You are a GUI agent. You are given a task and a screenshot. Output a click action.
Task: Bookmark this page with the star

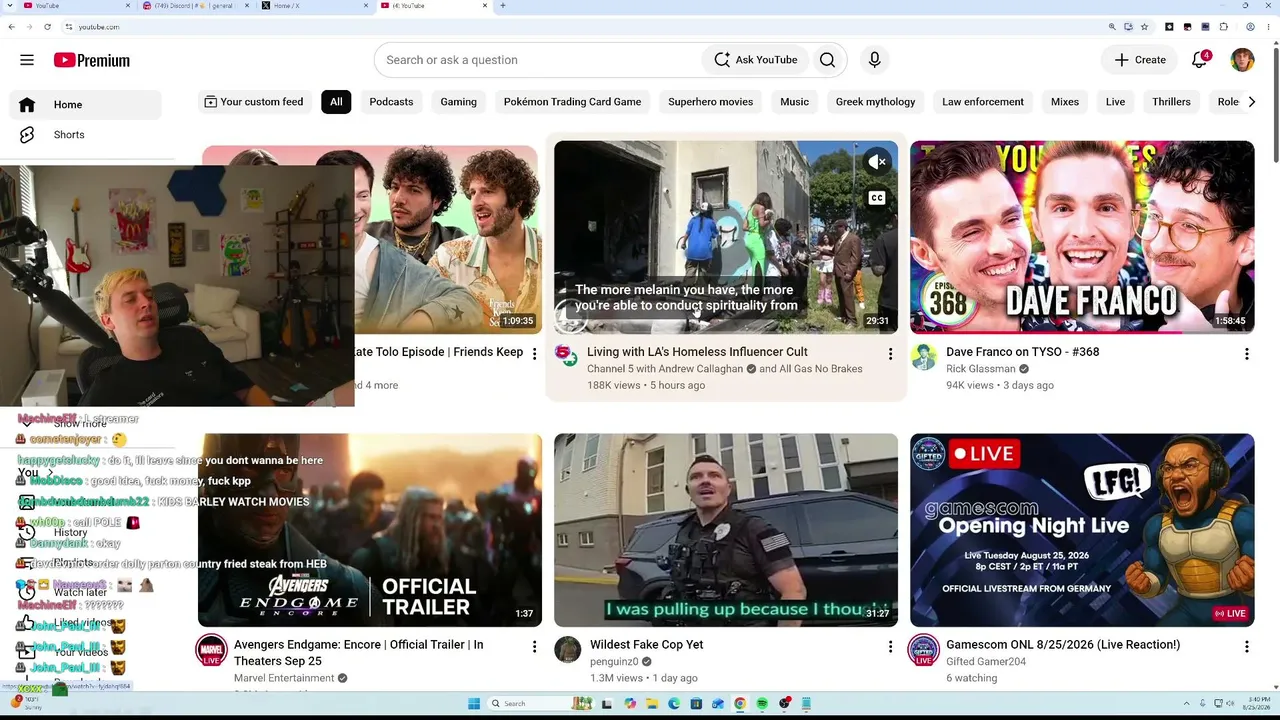1144,27
